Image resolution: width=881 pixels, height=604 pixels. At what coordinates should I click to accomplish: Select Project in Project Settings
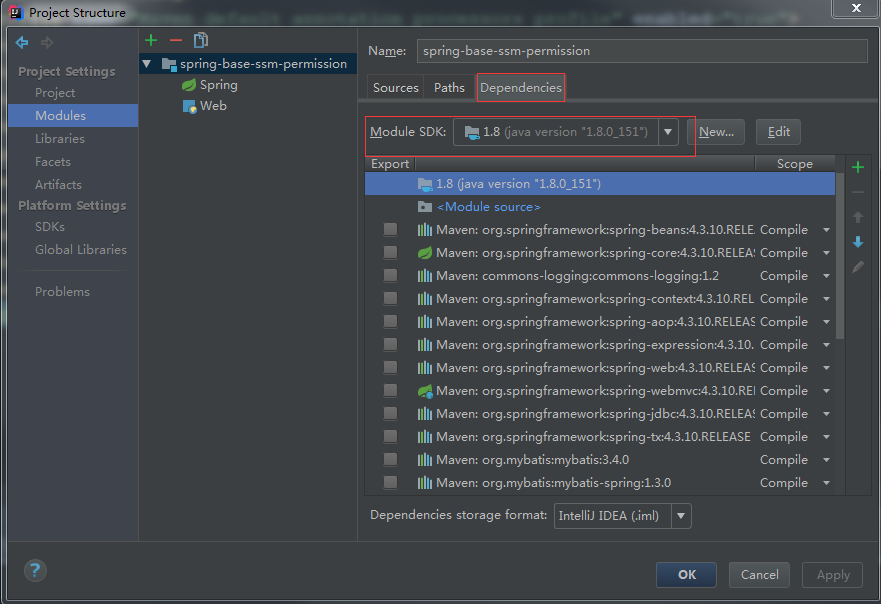pyautogui.click(x=55, y=93)
